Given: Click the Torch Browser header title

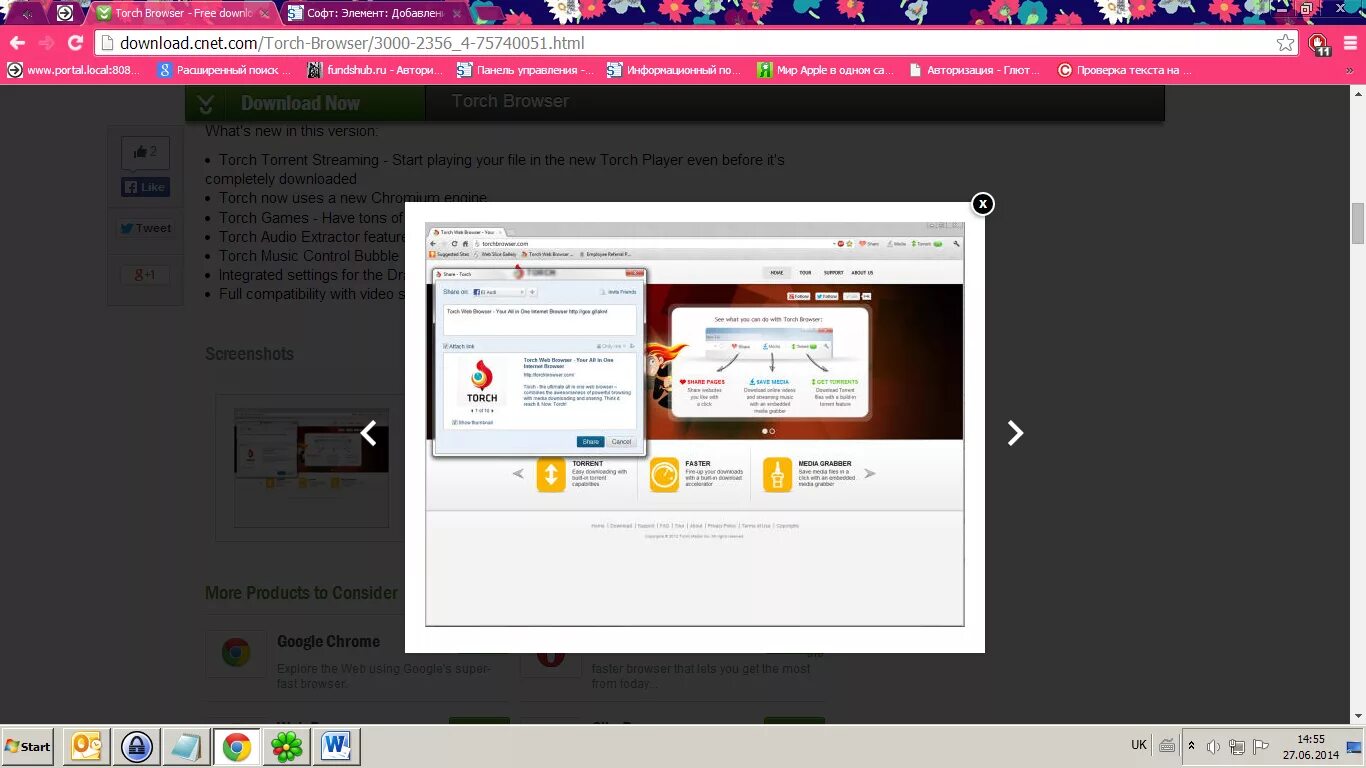Looking at the screenshot, I should coord(510,101).
